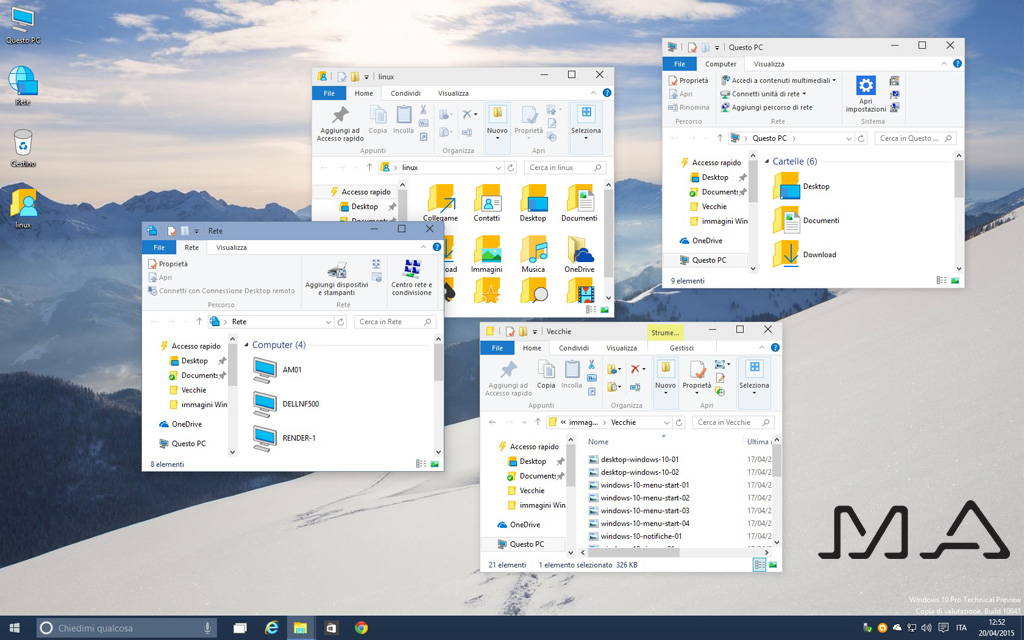Switch to Visualizza tab in the Rete window
This screenshot has width=1024, height=640.
231,248
